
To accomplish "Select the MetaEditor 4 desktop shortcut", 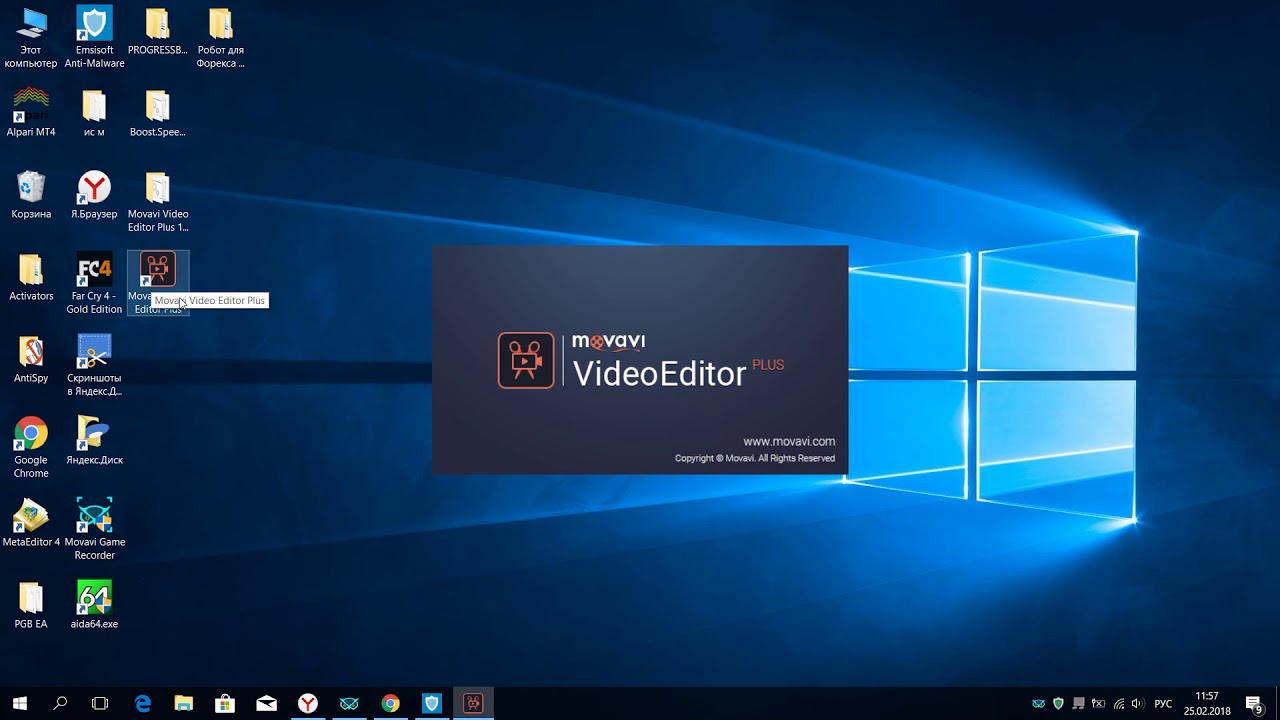I will tap(31, 523).
